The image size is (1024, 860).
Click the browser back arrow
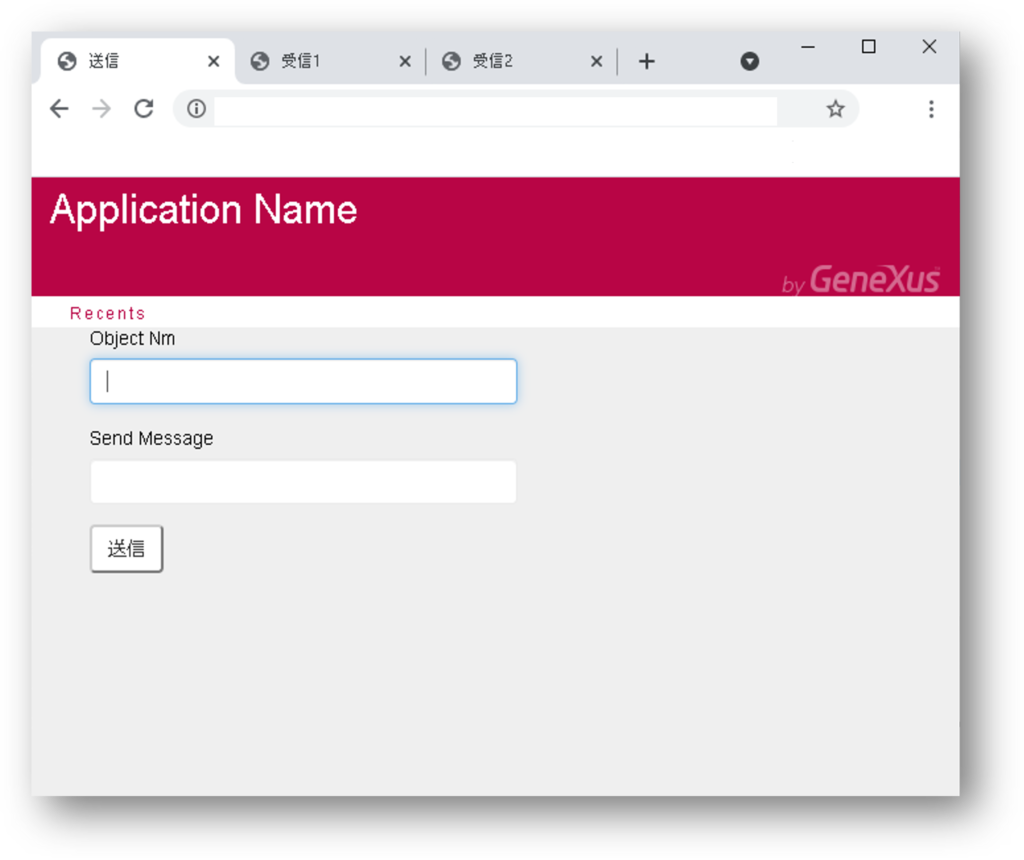point(59,108)
